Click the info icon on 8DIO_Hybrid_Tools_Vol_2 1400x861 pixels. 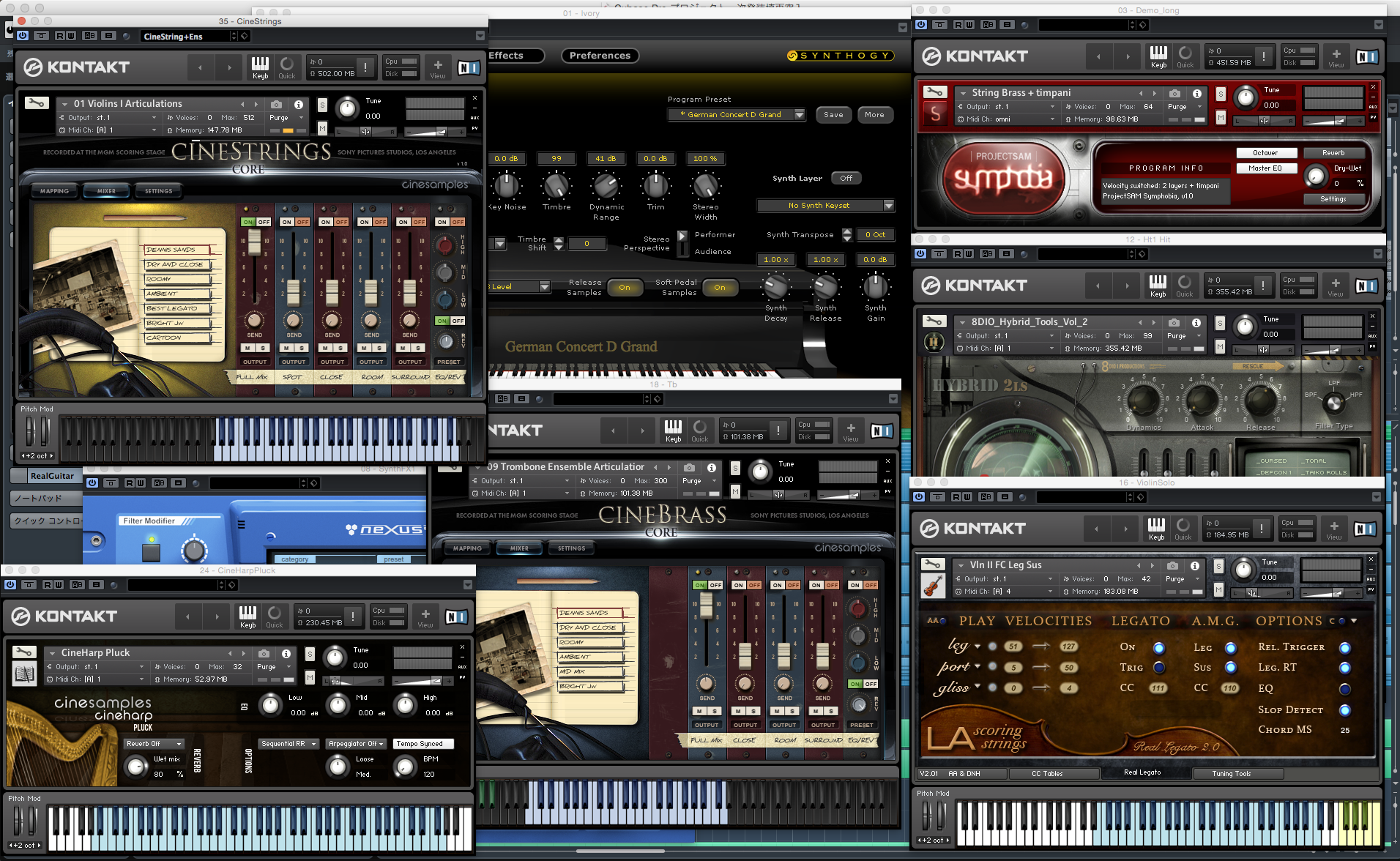click(x=1197, y=321)
